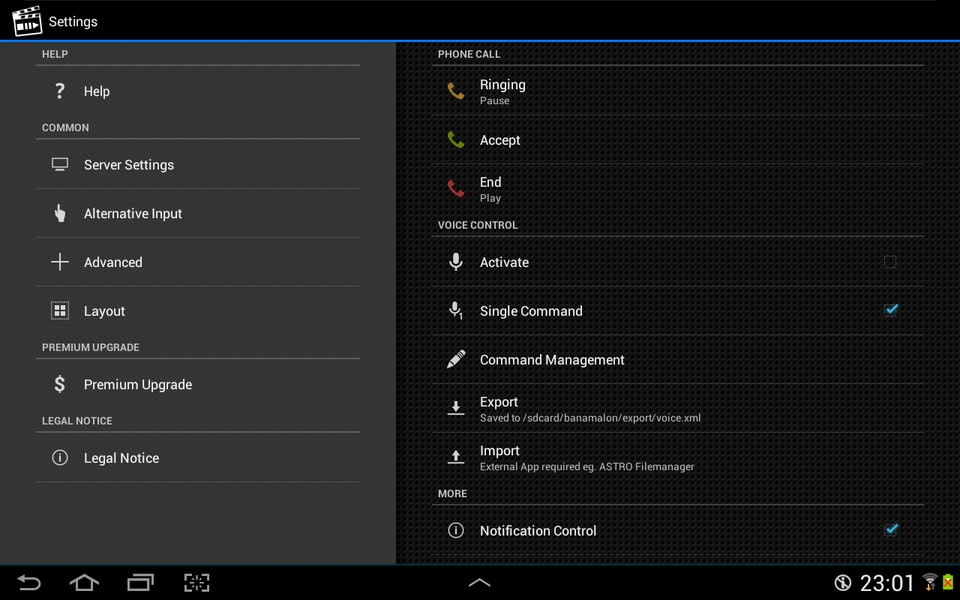Tap 'Saved to /sdcard/banamalon/export/voice.xml' text
This screenshot has width=960, height=600.
click(590, 418)
